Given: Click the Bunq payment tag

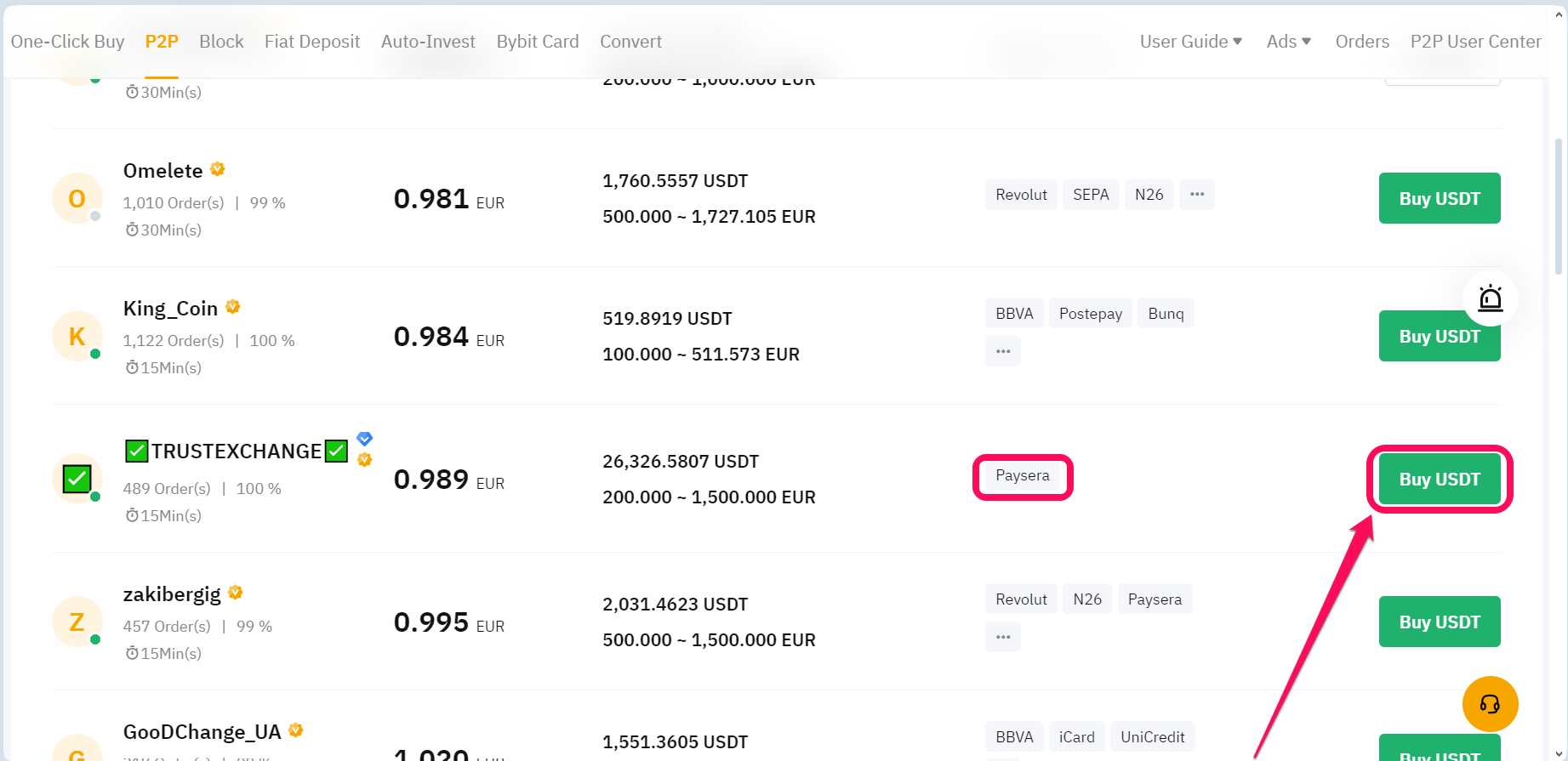Looking at the screenshot, I should click(x=1166, y=313).
